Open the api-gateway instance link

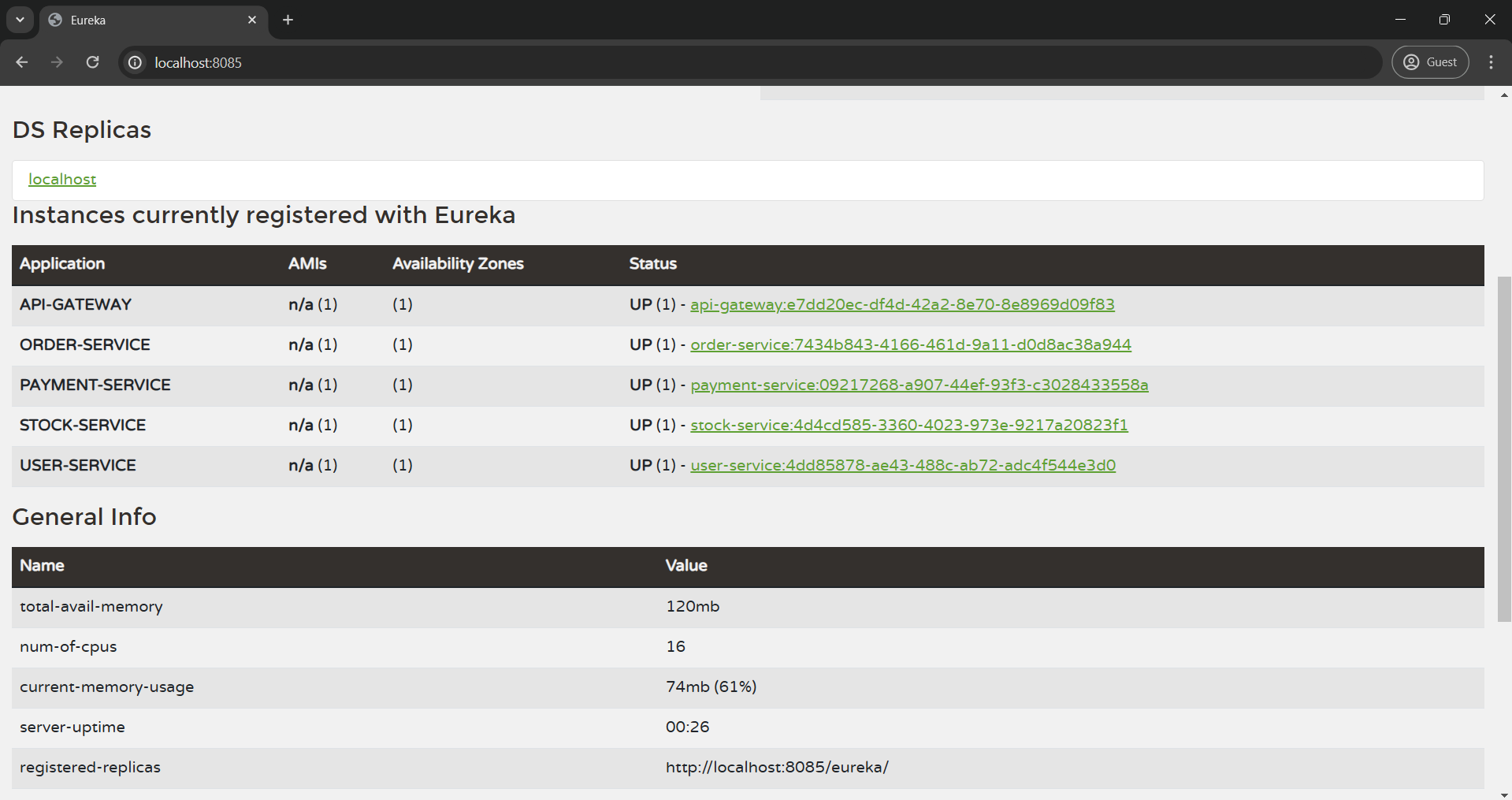tap(902, 304)
